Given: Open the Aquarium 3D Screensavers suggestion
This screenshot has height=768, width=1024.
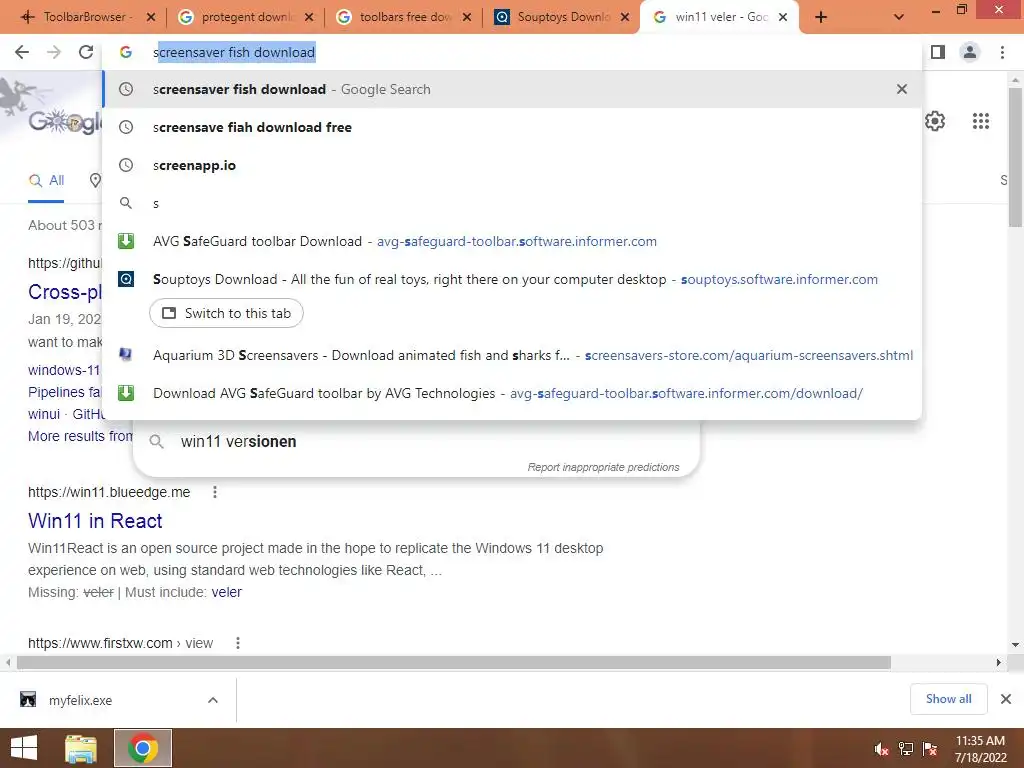Looking at the screenshot, I should (513, 355).
